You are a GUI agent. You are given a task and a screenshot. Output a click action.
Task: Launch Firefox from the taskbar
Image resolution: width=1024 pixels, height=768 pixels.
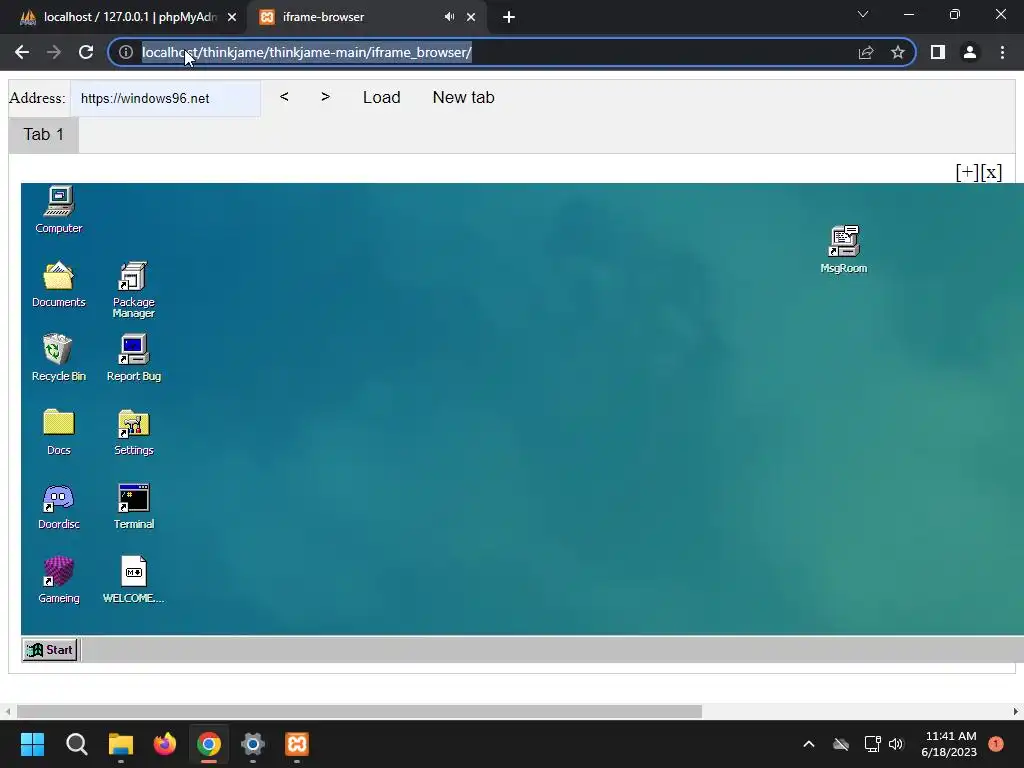tap(165, 744)
